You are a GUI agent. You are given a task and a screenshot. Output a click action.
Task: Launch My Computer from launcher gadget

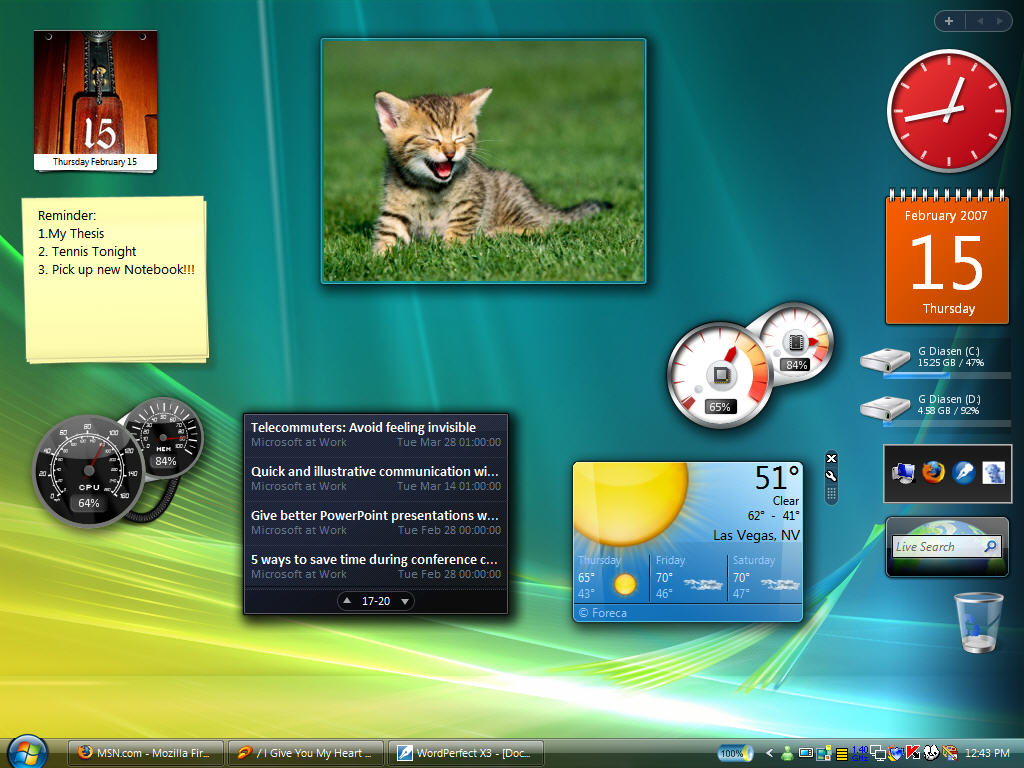pos(903,473)
